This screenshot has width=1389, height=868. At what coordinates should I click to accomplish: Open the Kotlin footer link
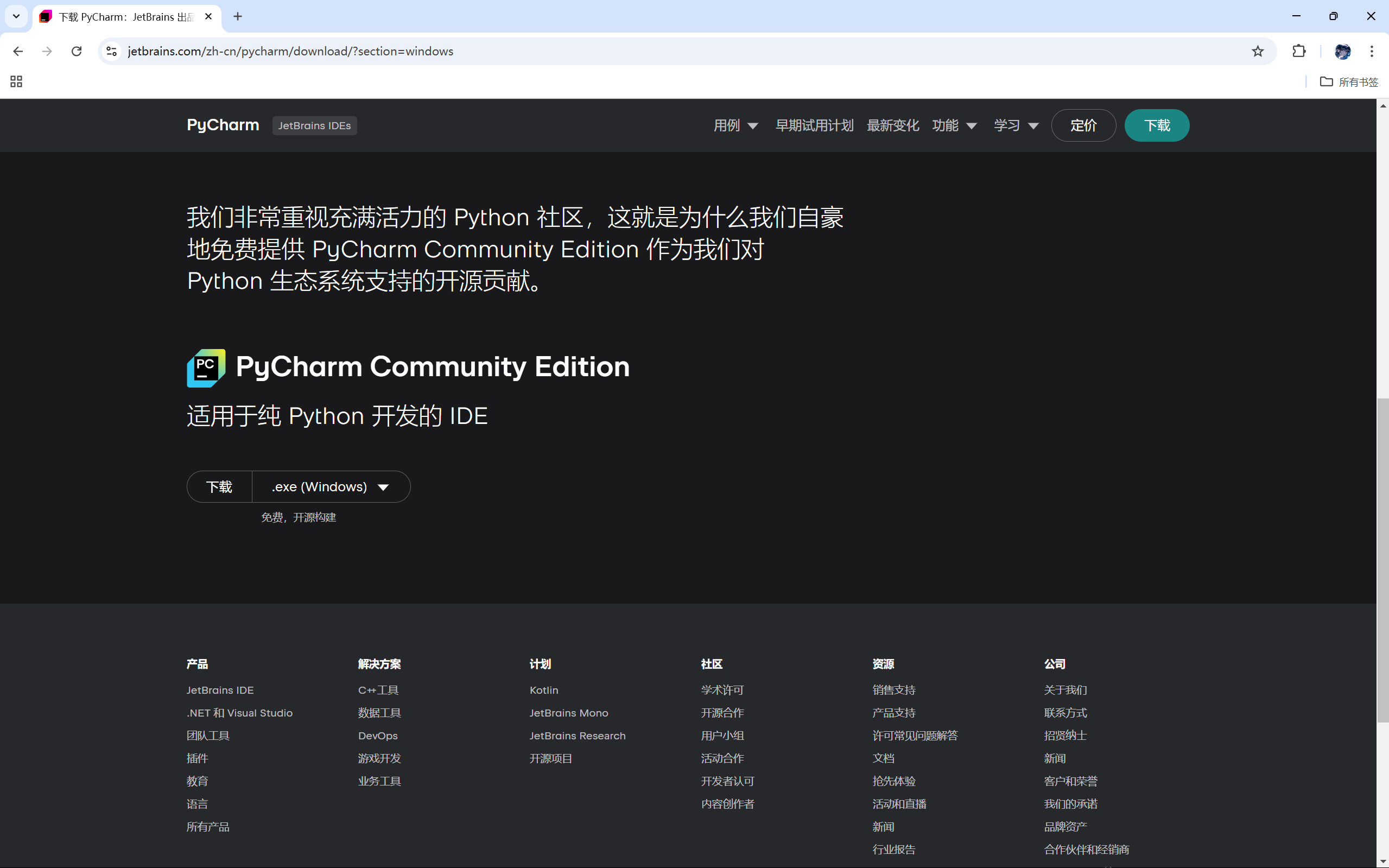pos(543,690)
